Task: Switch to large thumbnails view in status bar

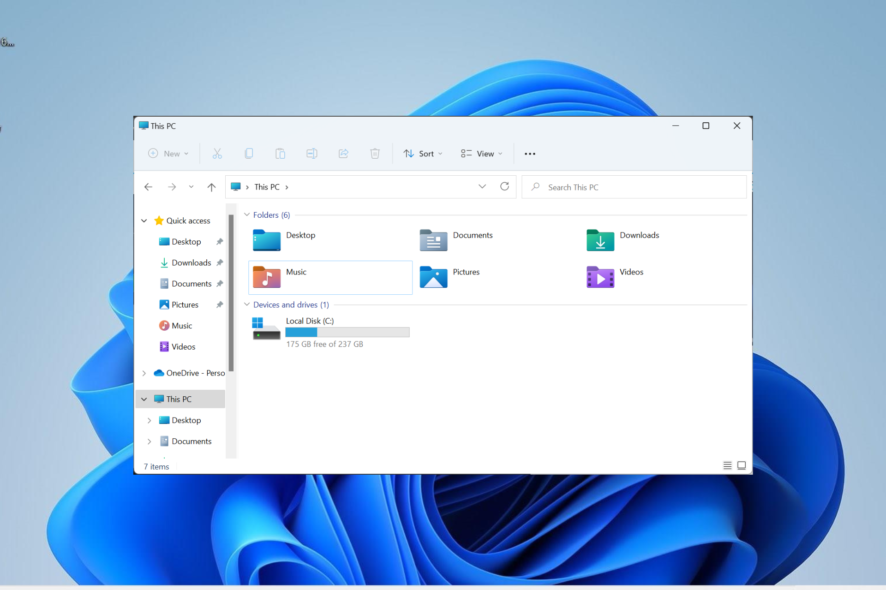Action: point(741,466)
